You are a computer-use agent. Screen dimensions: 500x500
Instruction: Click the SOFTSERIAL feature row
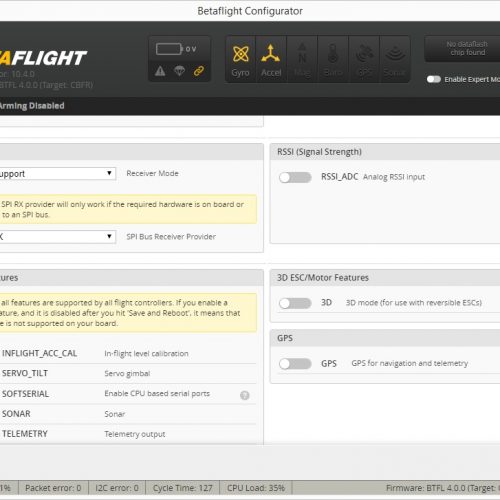128,394
